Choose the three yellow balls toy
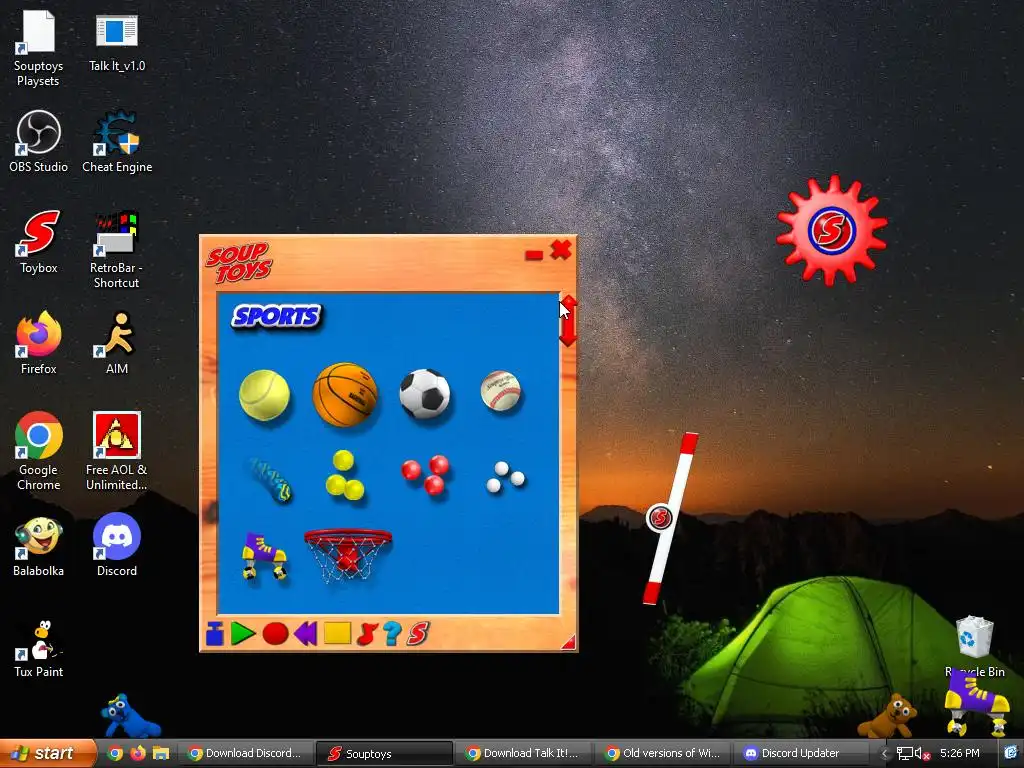This screenshot has height=768, width=1024. point(345,475)
